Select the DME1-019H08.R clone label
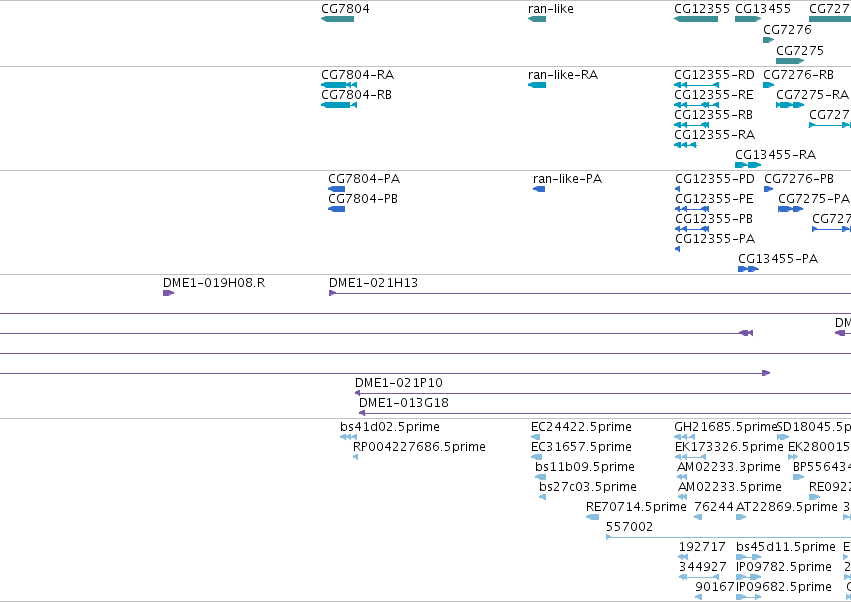 pos(214,283)
